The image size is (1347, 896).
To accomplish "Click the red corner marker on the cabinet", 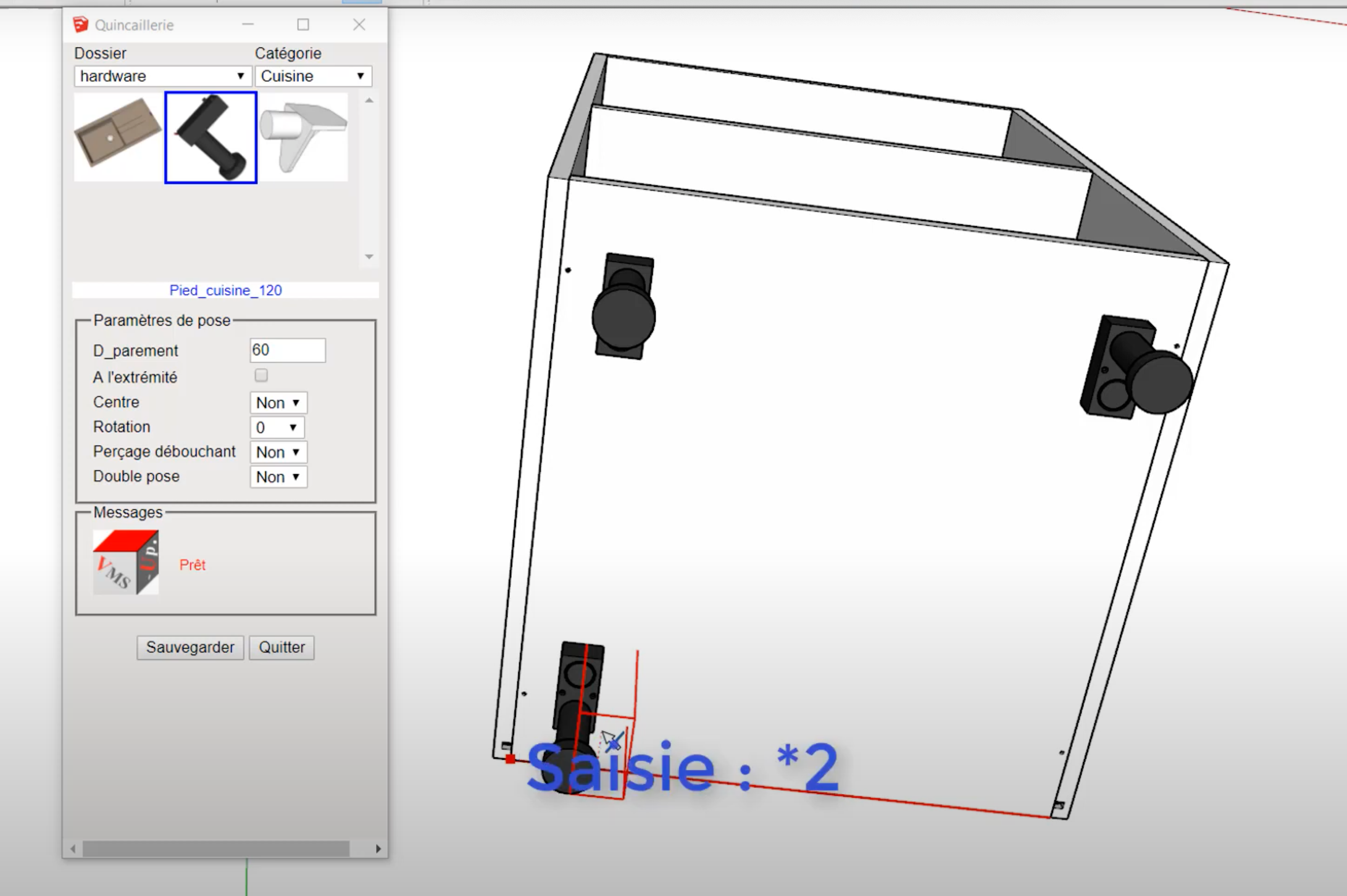I will 510,758.
